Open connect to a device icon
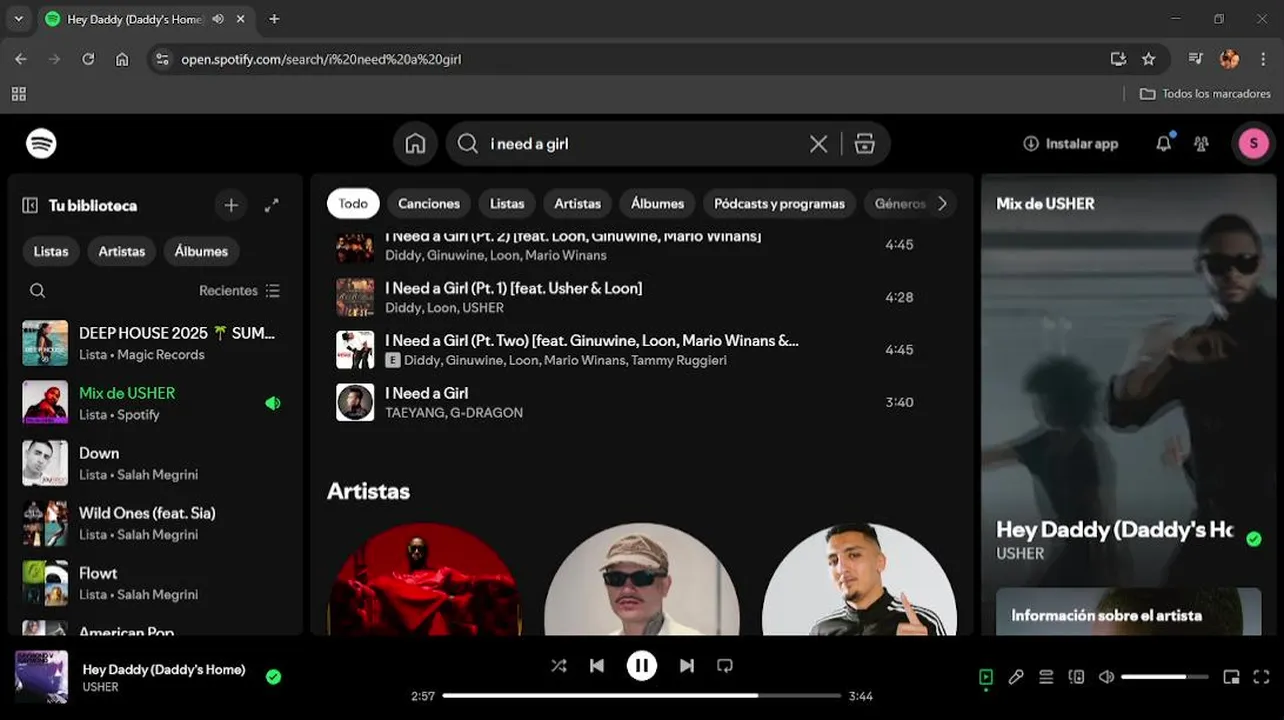Viewport: 1284px width, 720px height. point(1076,677)
